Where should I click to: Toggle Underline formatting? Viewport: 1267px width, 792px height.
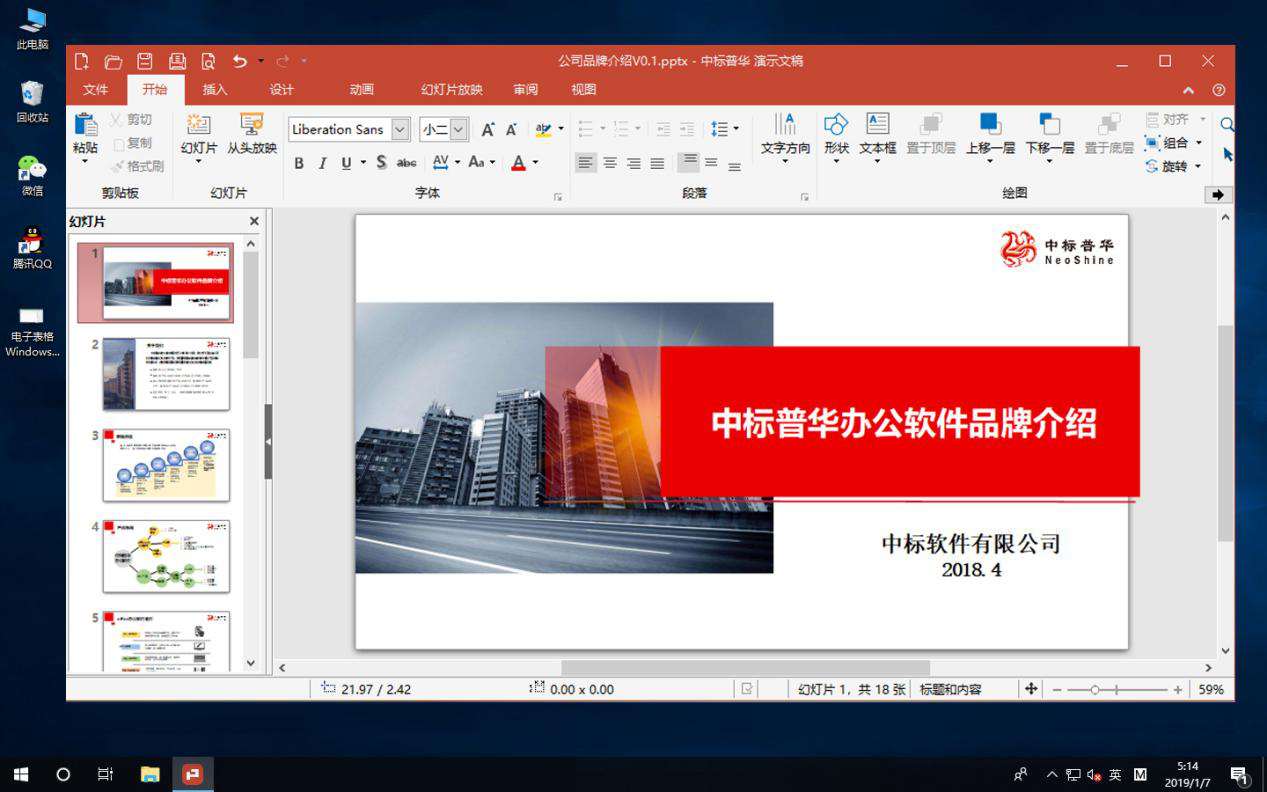[347, 162]
